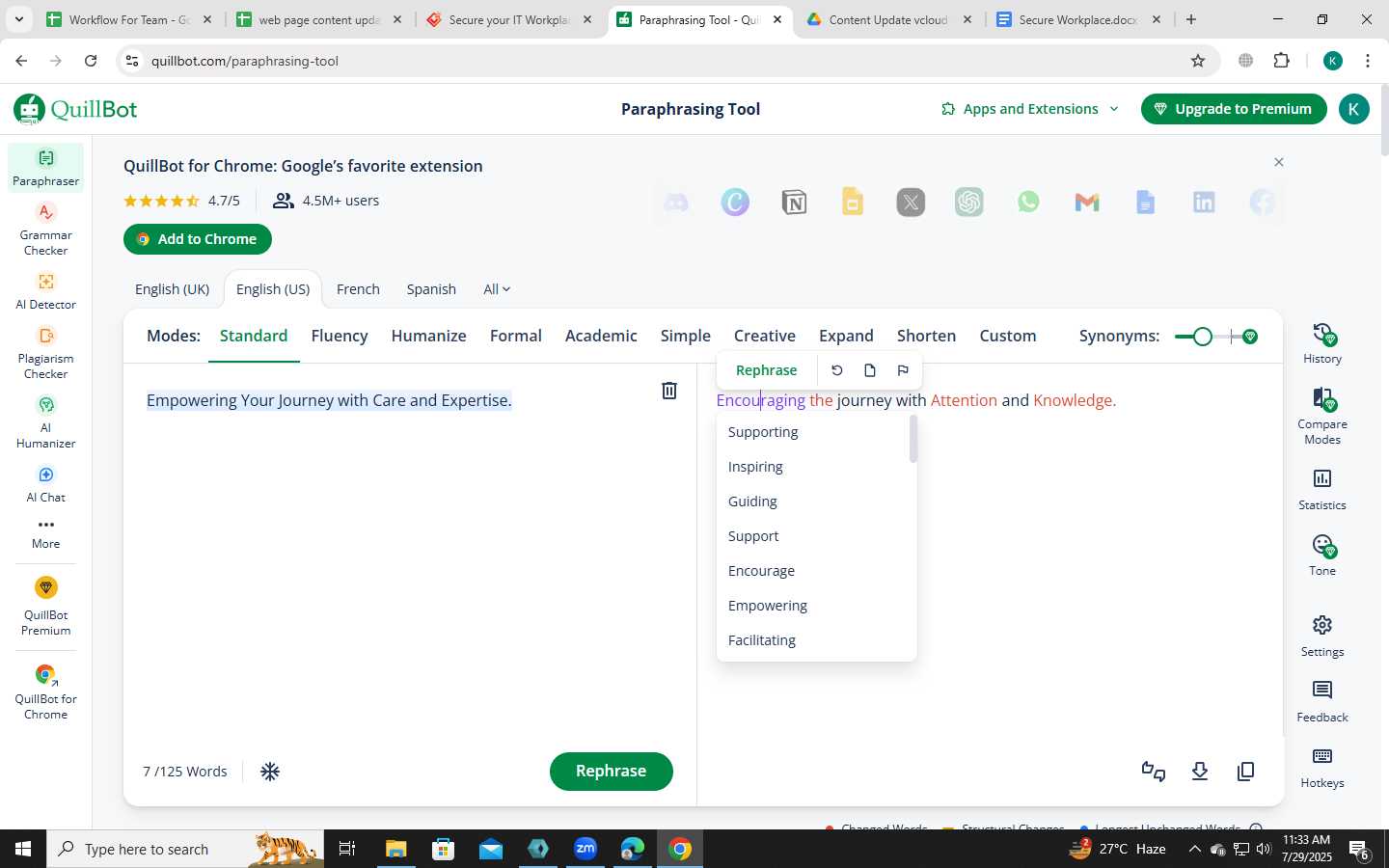Click the browser address bar URL

tap(245, 61)
